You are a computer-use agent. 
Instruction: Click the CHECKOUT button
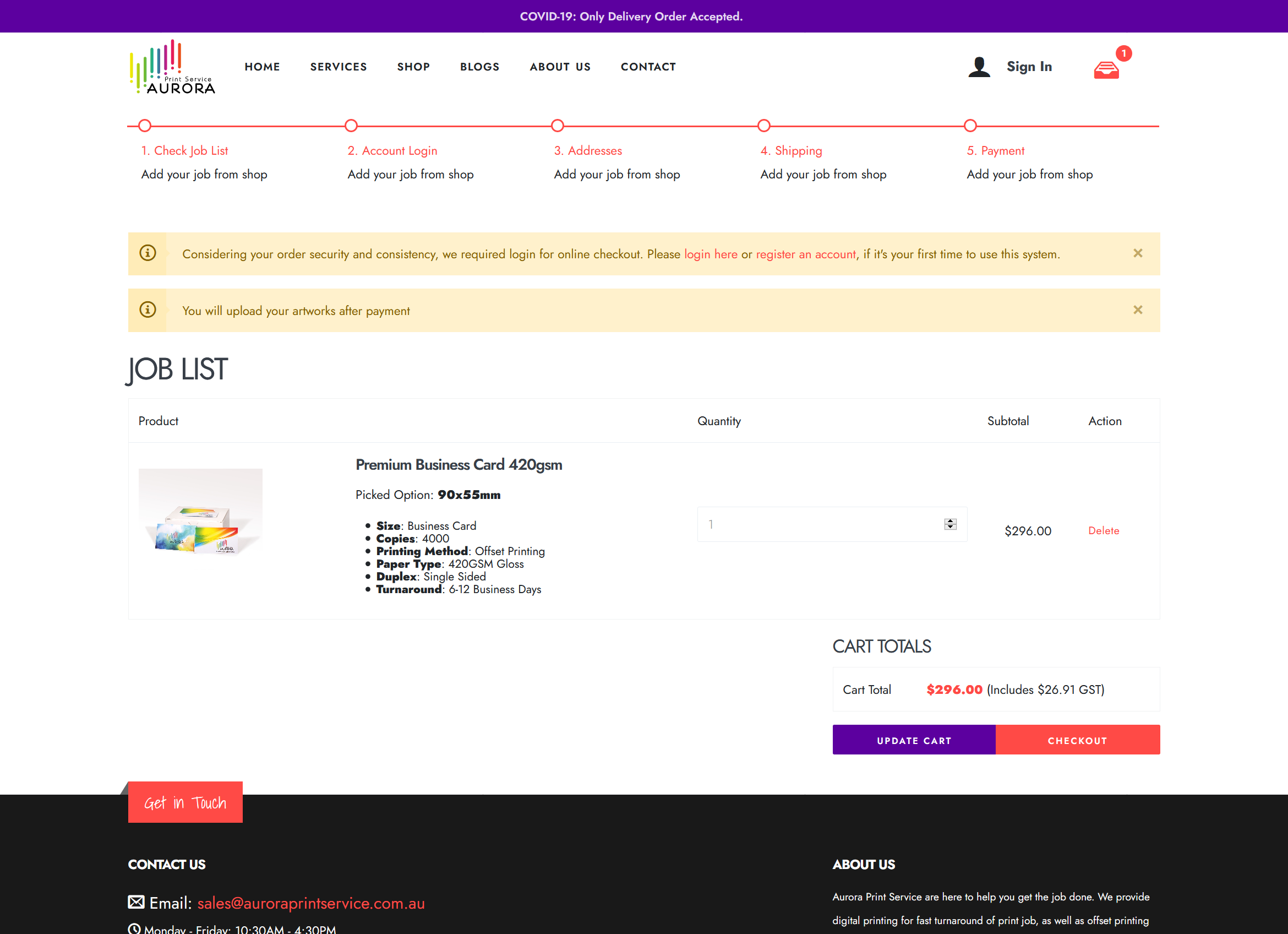point(1077,740)
